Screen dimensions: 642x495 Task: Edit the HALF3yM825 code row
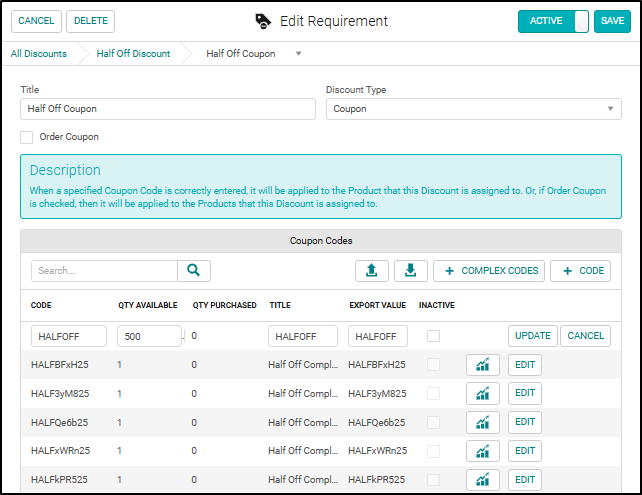(525, 393)
